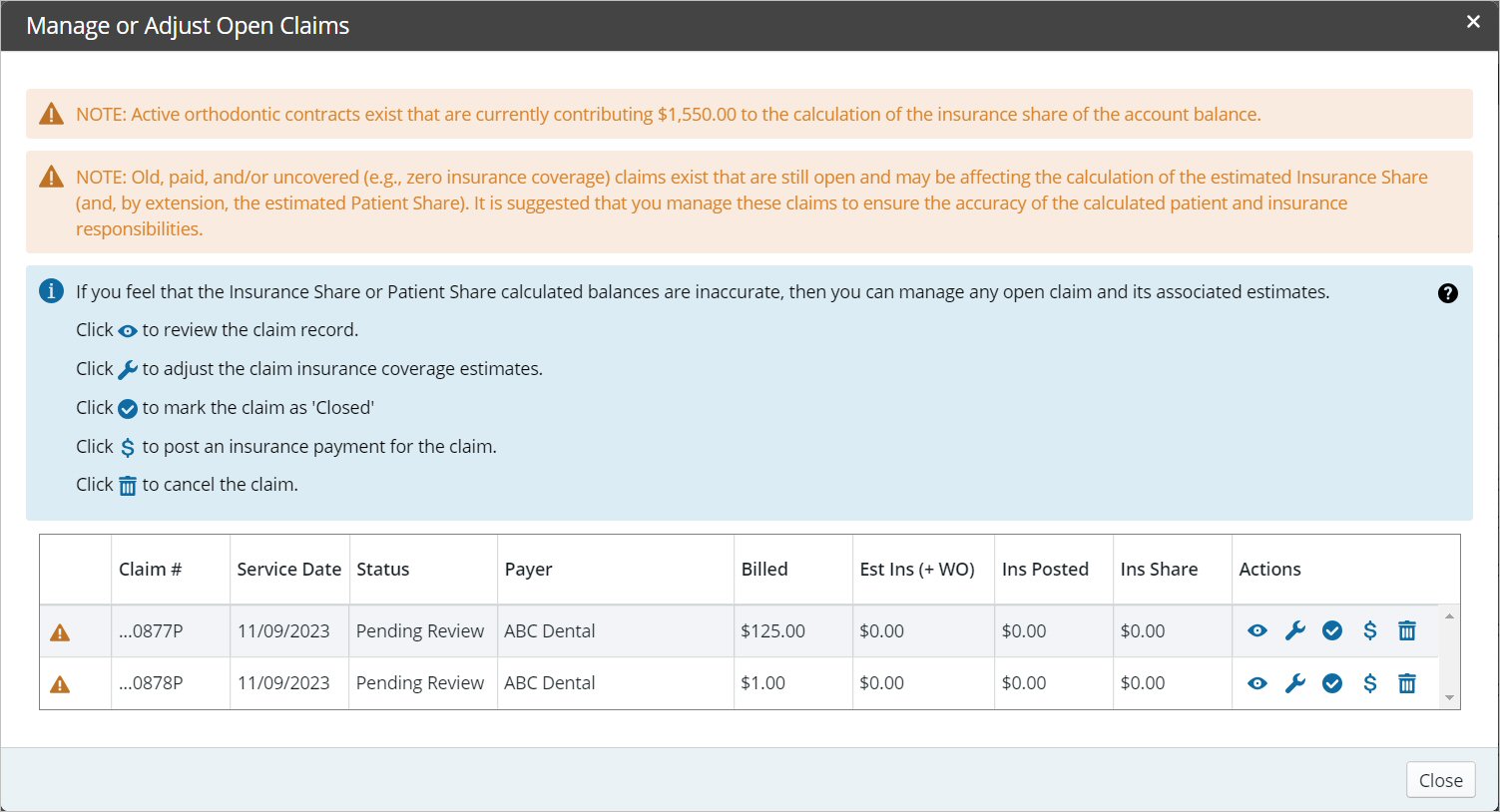Click the Billed column header
This screenshot has width=1500, height=812.
[764, 570]
